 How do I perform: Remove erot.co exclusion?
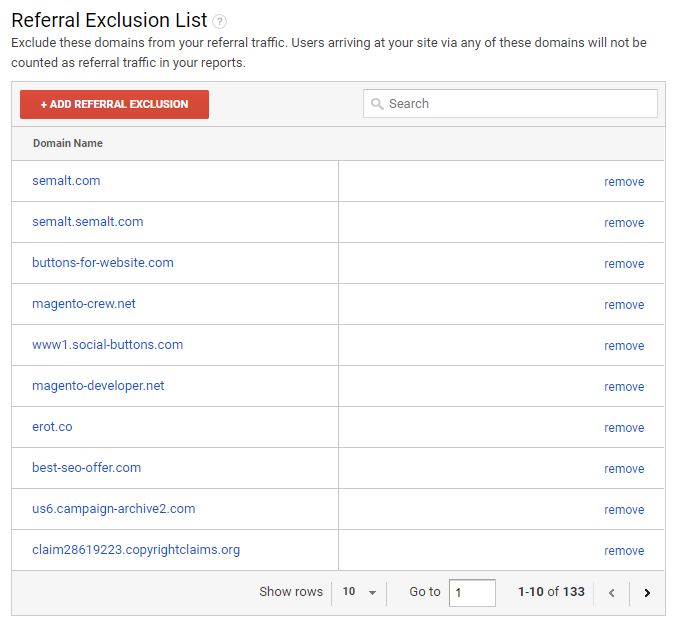624,428
